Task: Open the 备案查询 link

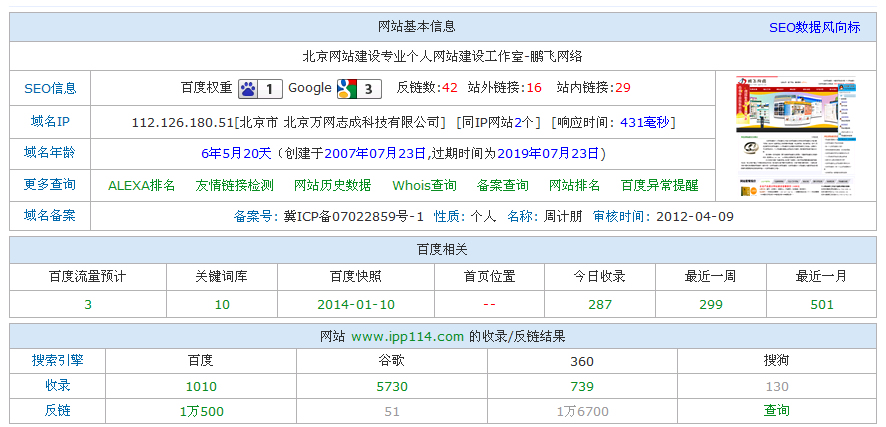Action: coord(503,185)
